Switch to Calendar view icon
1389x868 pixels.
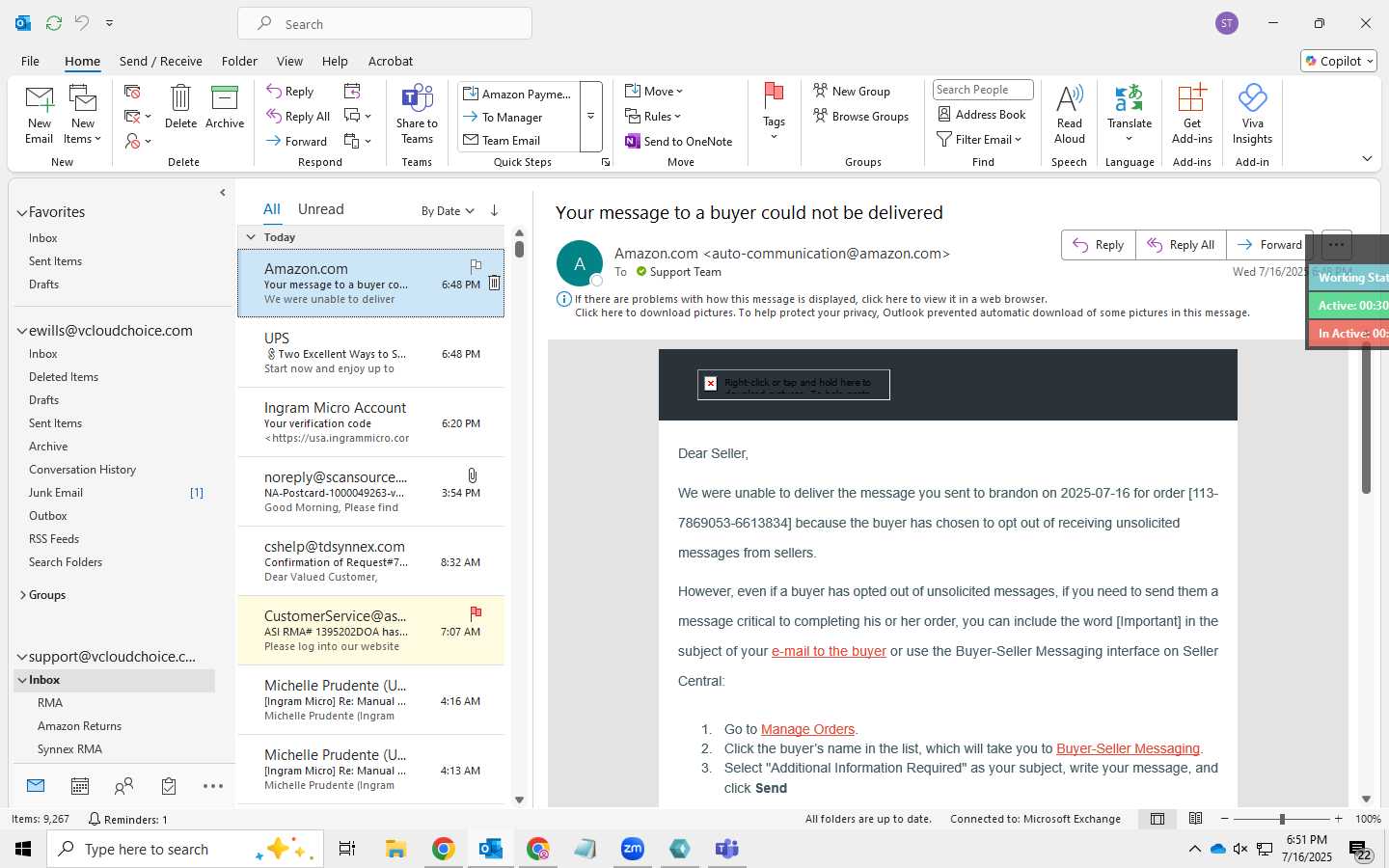point(80,786)
